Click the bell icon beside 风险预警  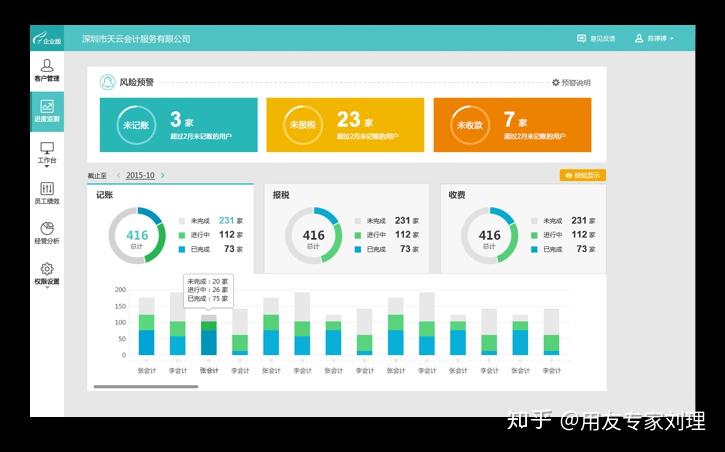(107, 82)
